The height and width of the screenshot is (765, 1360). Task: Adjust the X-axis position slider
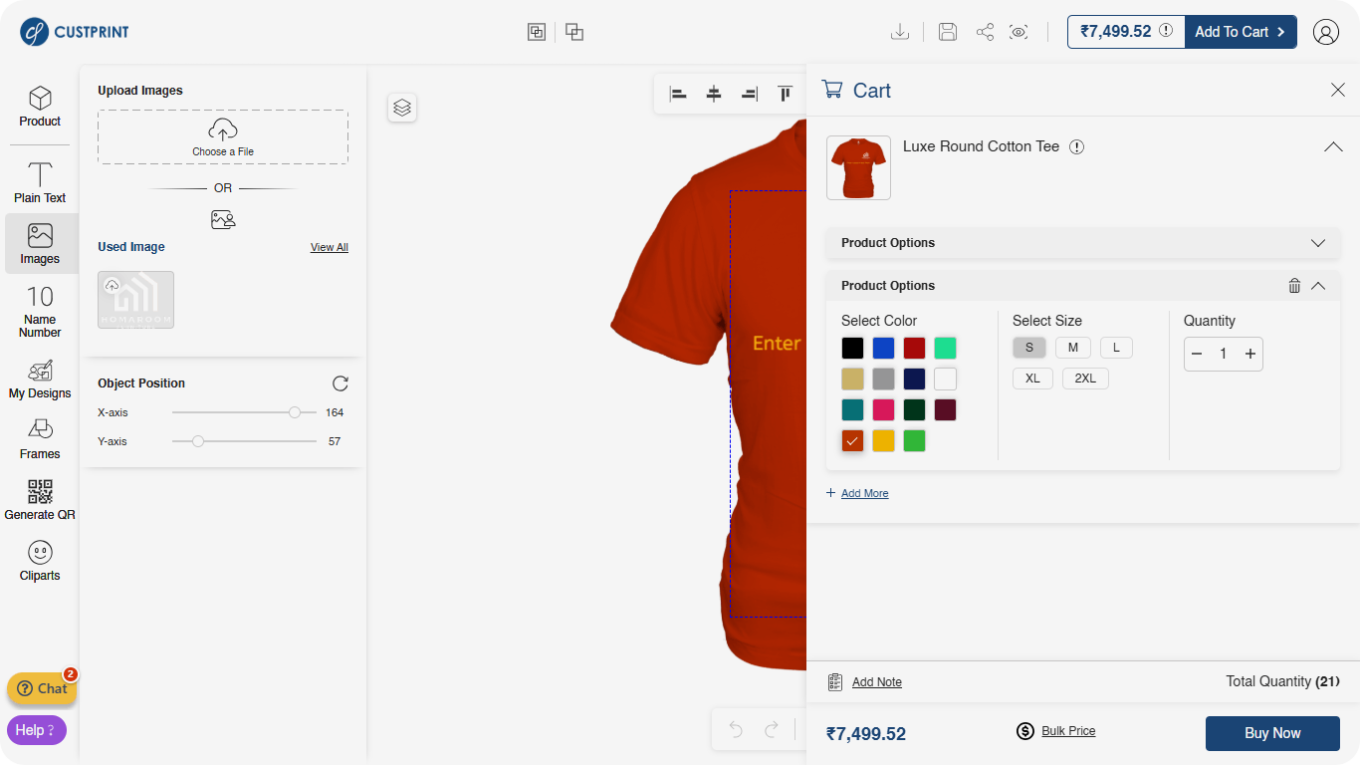(244, 412)
